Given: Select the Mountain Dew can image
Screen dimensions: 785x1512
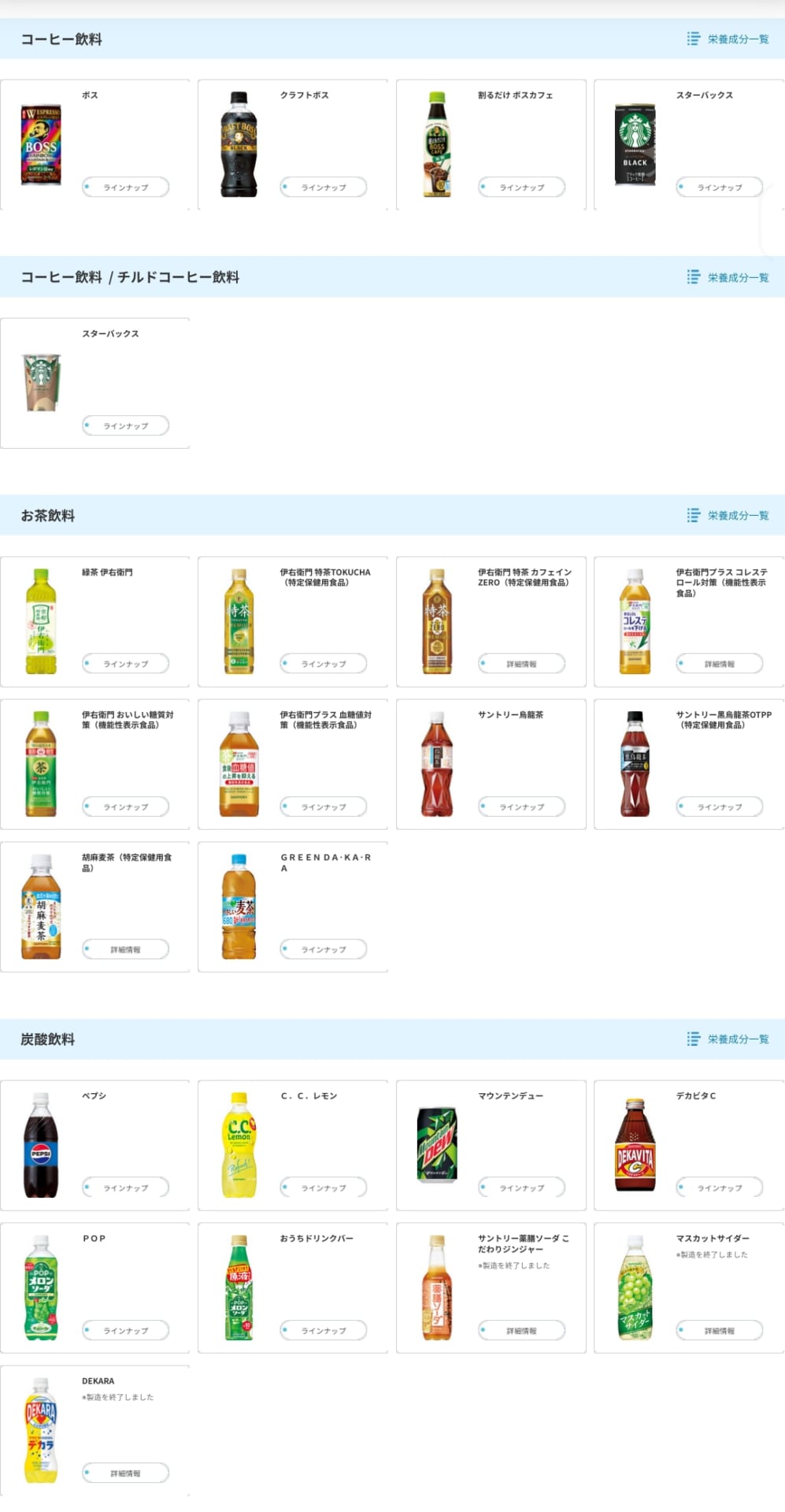Looking at the screenshot, I should (437, 1145).
